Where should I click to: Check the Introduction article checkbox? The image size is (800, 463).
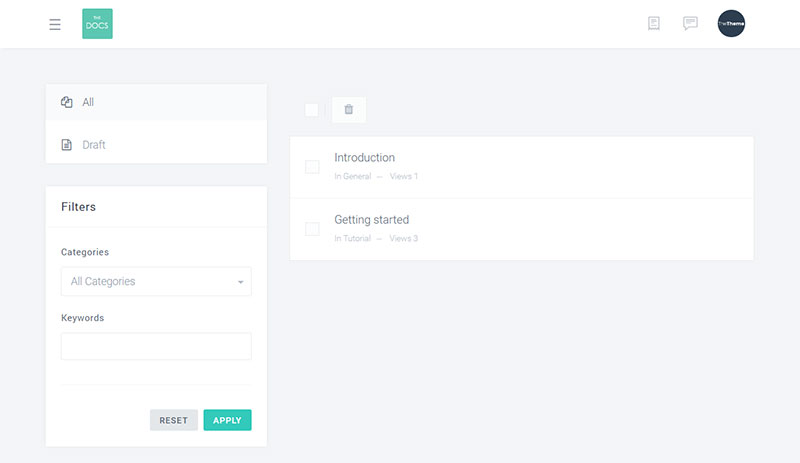312,167
